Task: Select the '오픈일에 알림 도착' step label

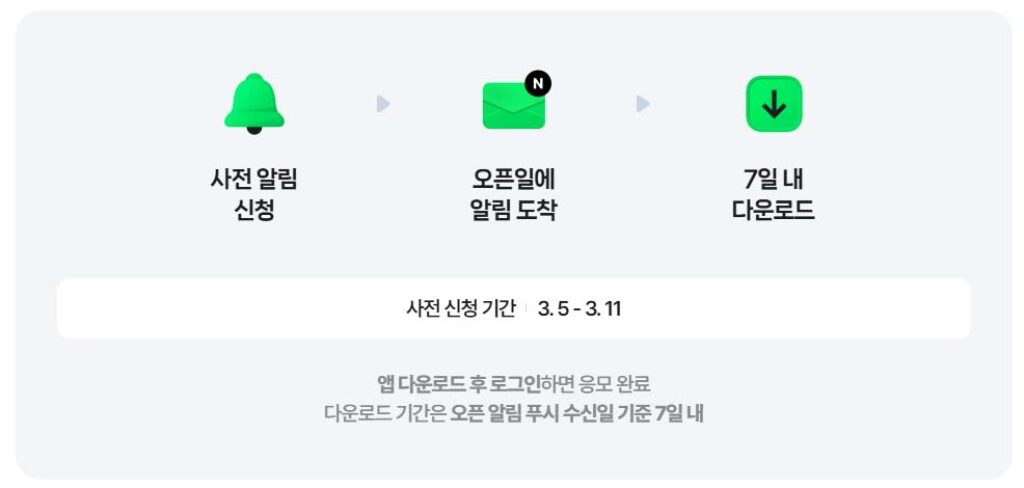Action: pyautogui.click(x=513, y=195)
